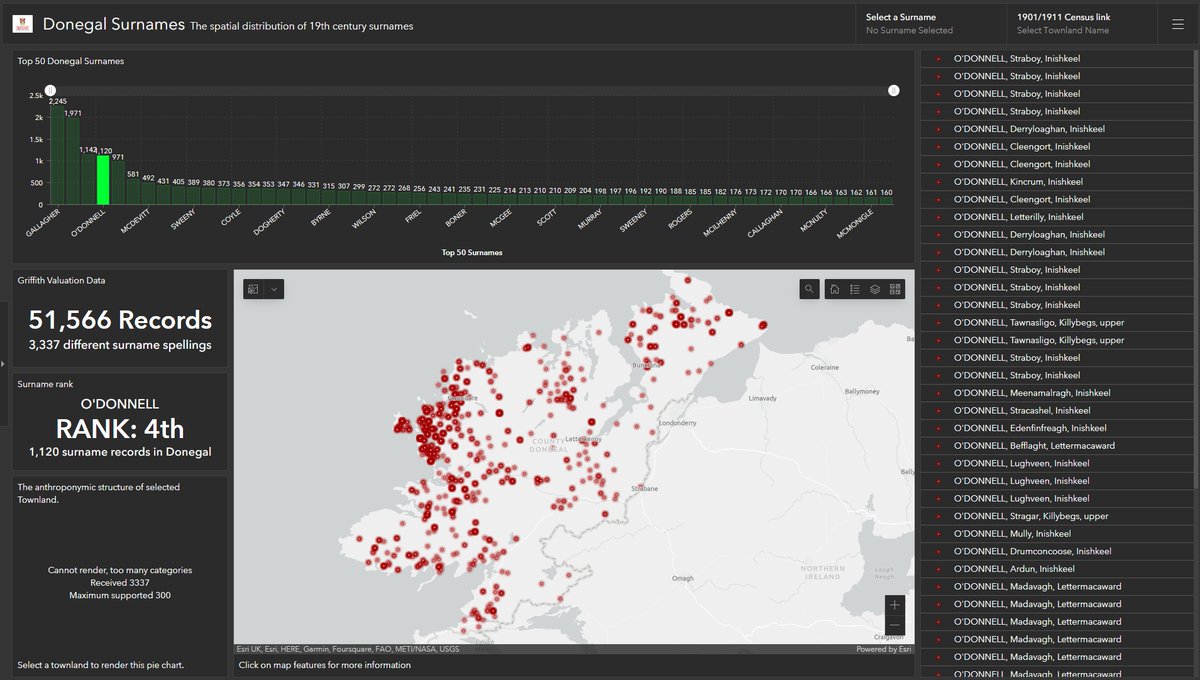Click the left chart range slider handle
Viewport: 1200px width, 680px height.
[x=50, y=90]
